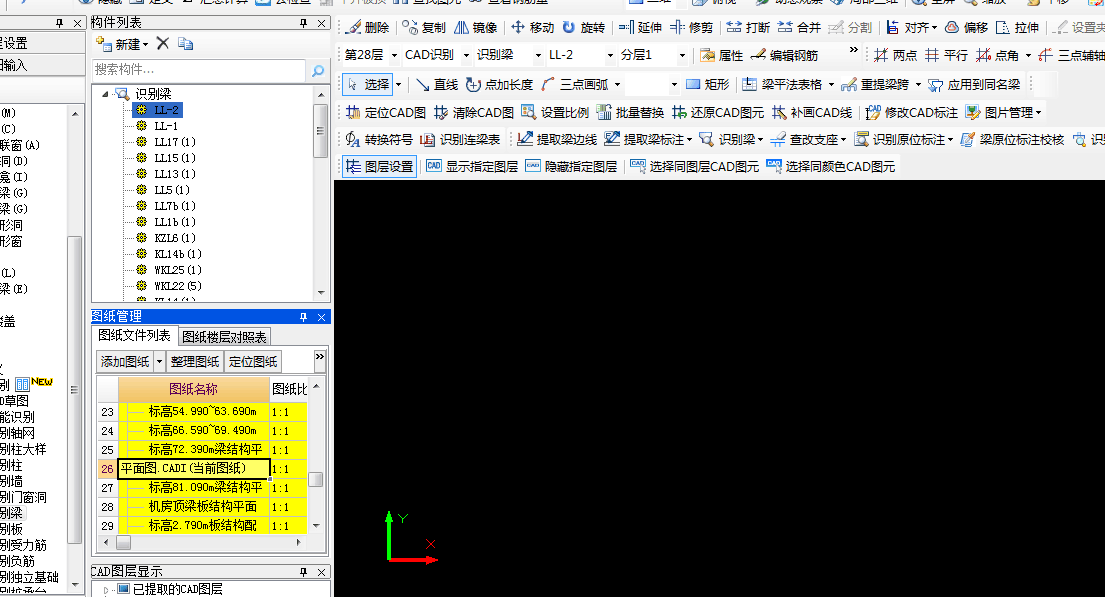Switch to 图纸楼层对照表 tab
This screenshot has height=597, width=1105.
224,337
